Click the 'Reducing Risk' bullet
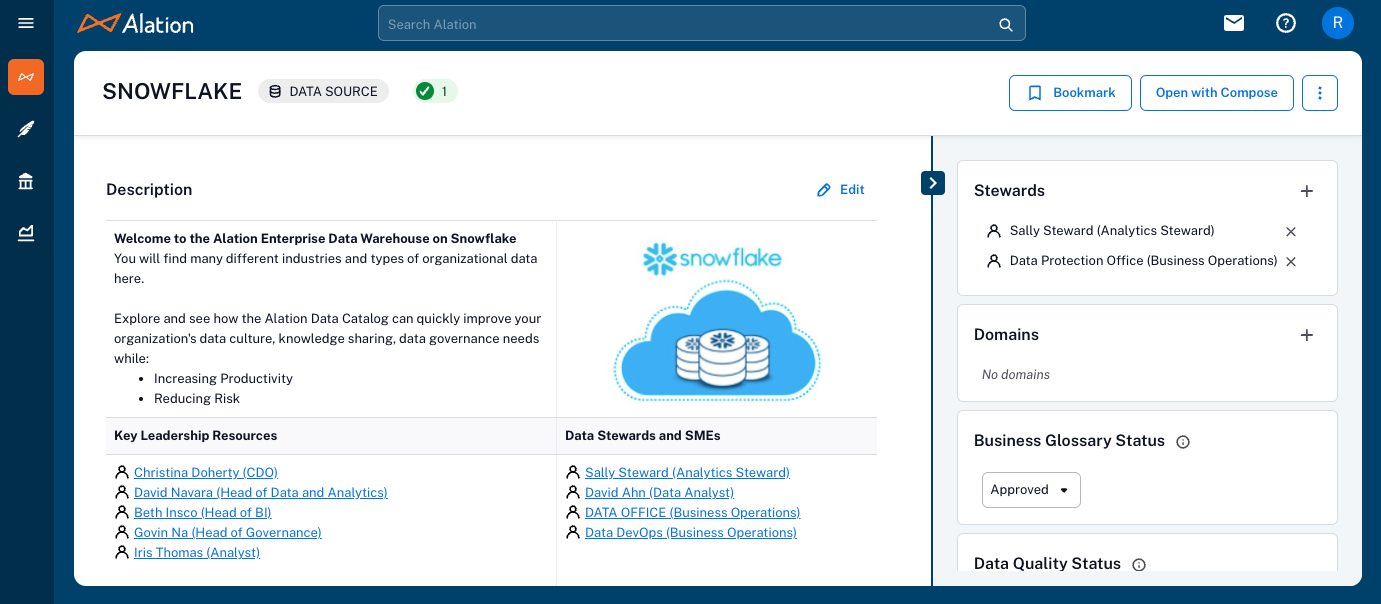The width and height of the screenshot is (1381, 604). click(x=197, y=399)
